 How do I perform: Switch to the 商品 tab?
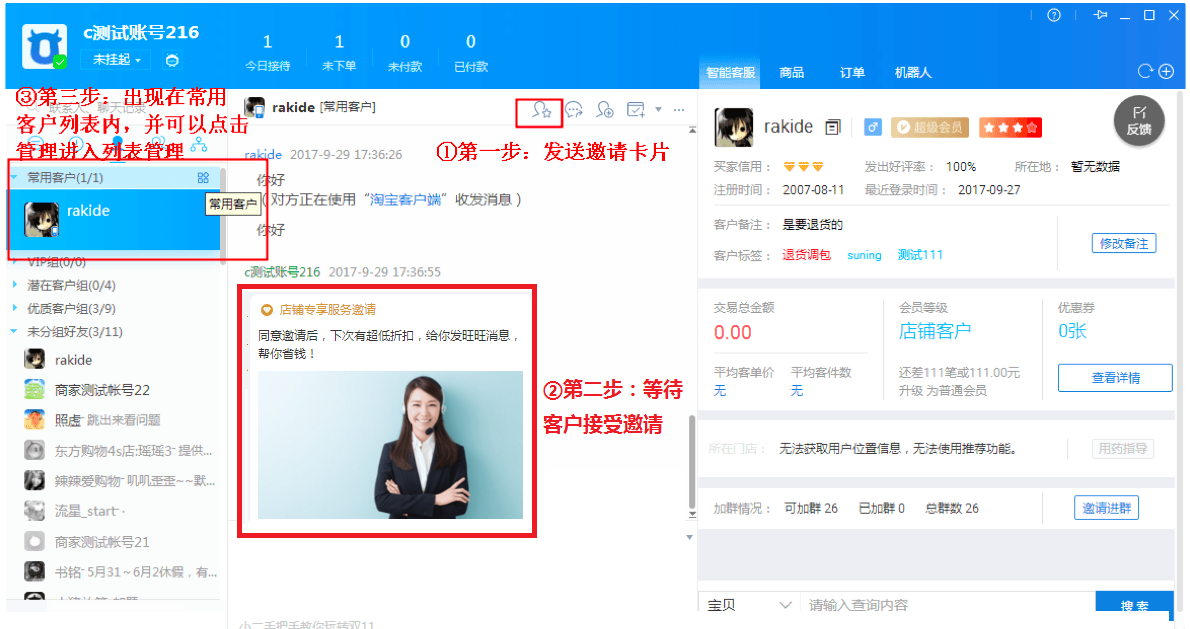pyautogui.click(x=792, y=73)
